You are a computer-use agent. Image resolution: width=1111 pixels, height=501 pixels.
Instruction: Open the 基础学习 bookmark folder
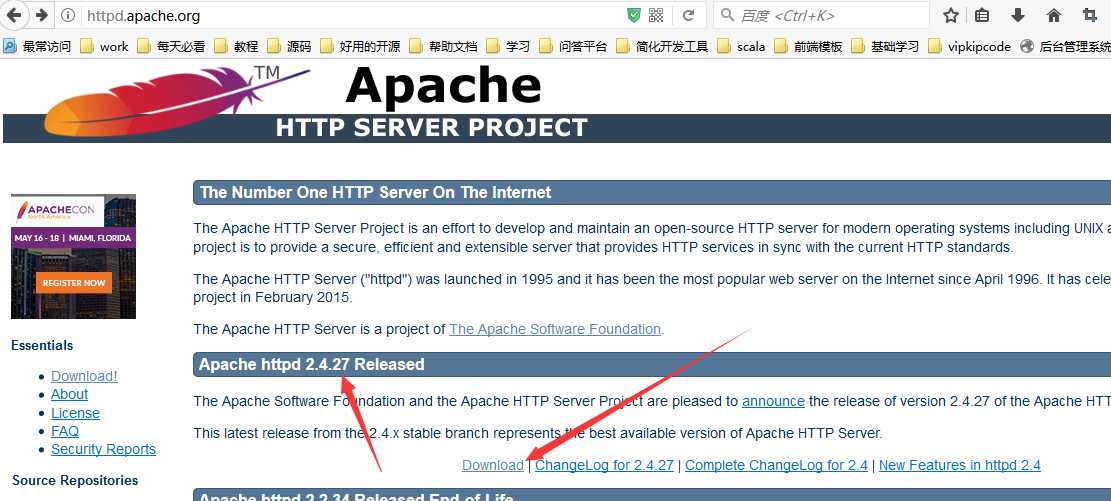[x=885, y=46]
